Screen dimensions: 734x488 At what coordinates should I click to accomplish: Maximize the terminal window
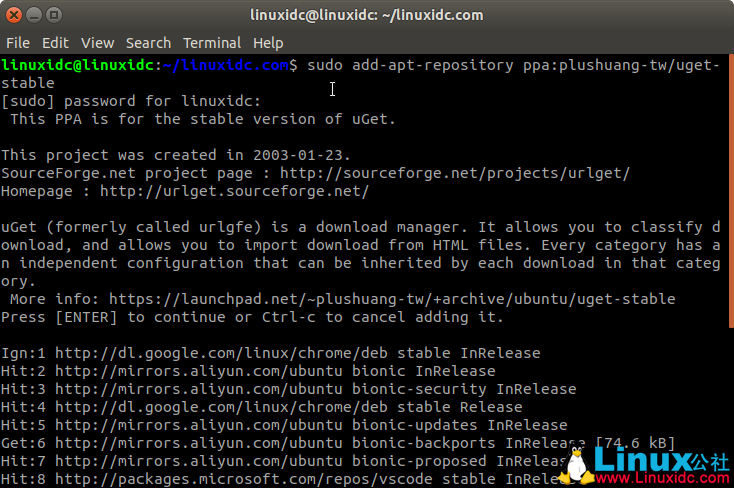(x=54, y=15)
